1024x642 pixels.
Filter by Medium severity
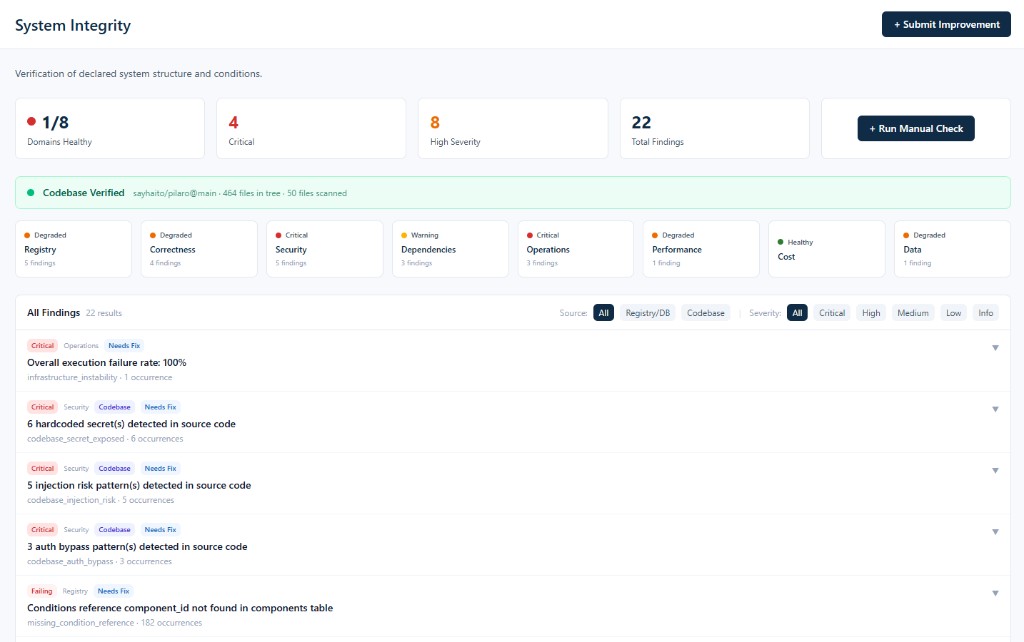(913, 313)
